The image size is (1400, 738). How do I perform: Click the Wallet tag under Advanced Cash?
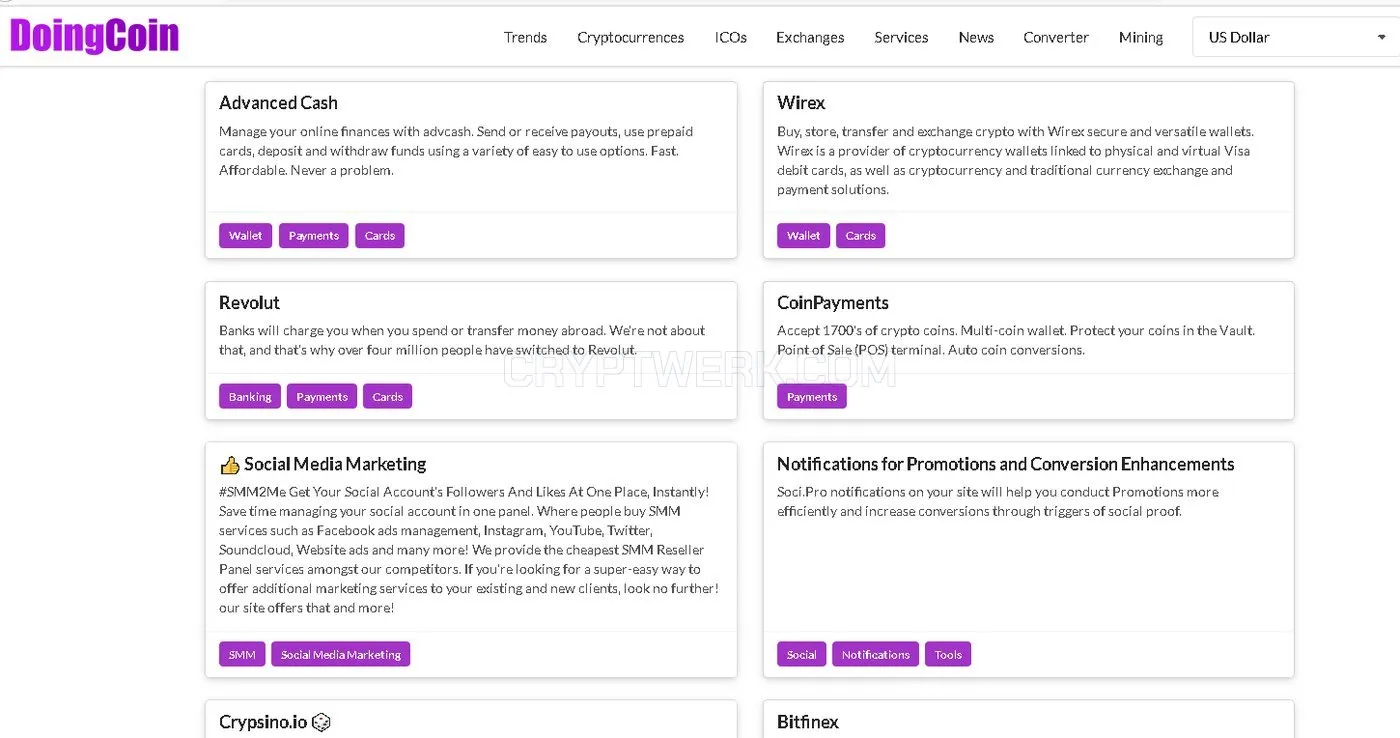pyautogui.click(x=245, y=236)
